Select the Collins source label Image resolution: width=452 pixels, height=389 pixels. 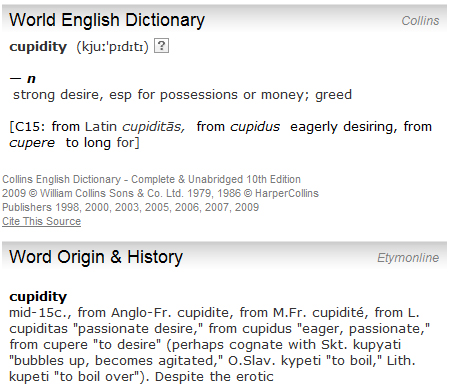click(x=420, y=21)
